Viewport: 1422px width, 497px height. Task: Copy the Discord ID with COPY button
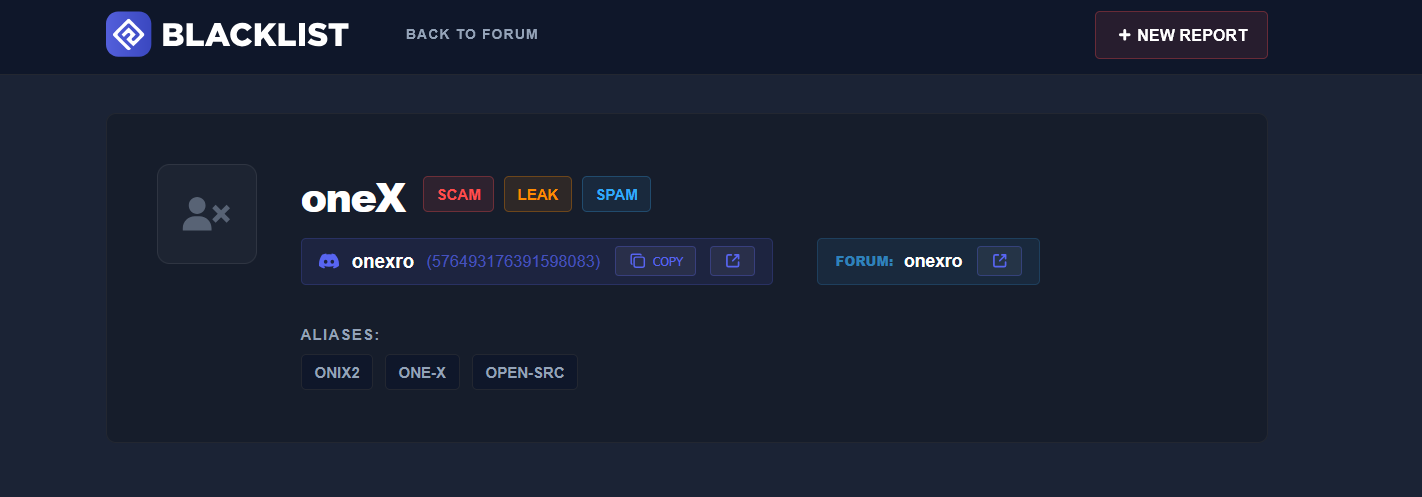(655, 261)
